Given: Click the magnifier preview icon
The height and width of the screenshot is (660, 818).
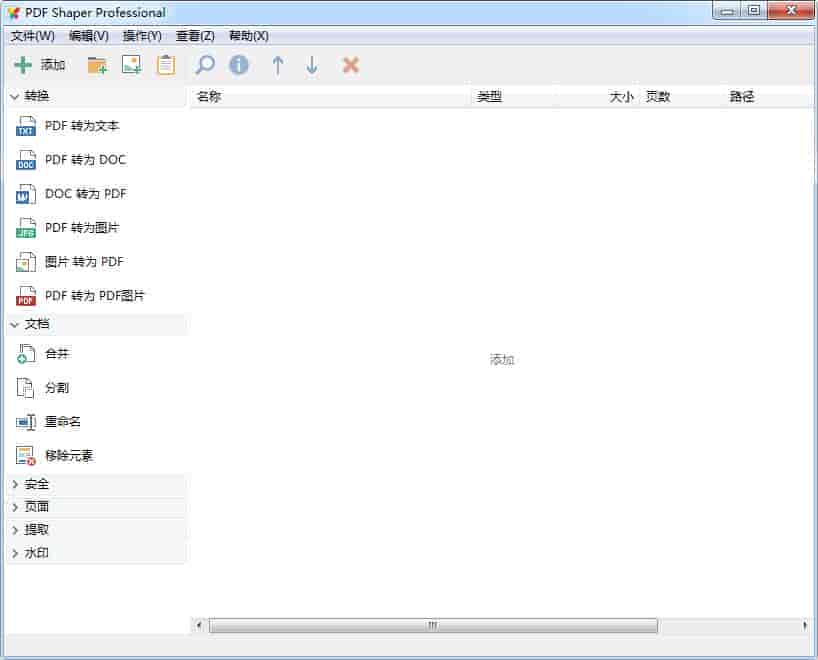Looking at the screenshot, I should (204, 65).
